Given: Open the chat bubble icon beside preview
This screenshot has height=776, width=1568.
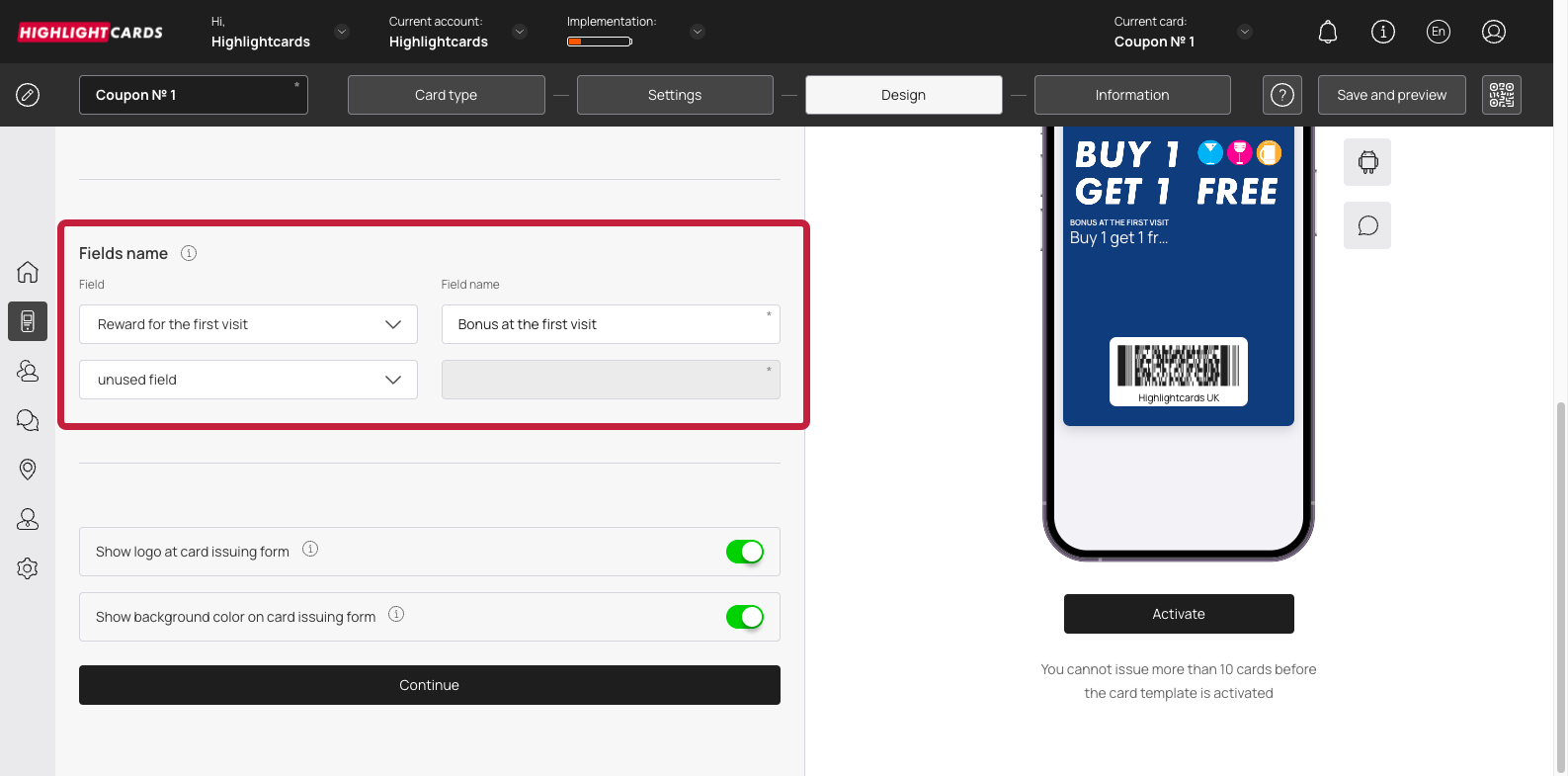Looking at the screenshot, I should 1366,225.
